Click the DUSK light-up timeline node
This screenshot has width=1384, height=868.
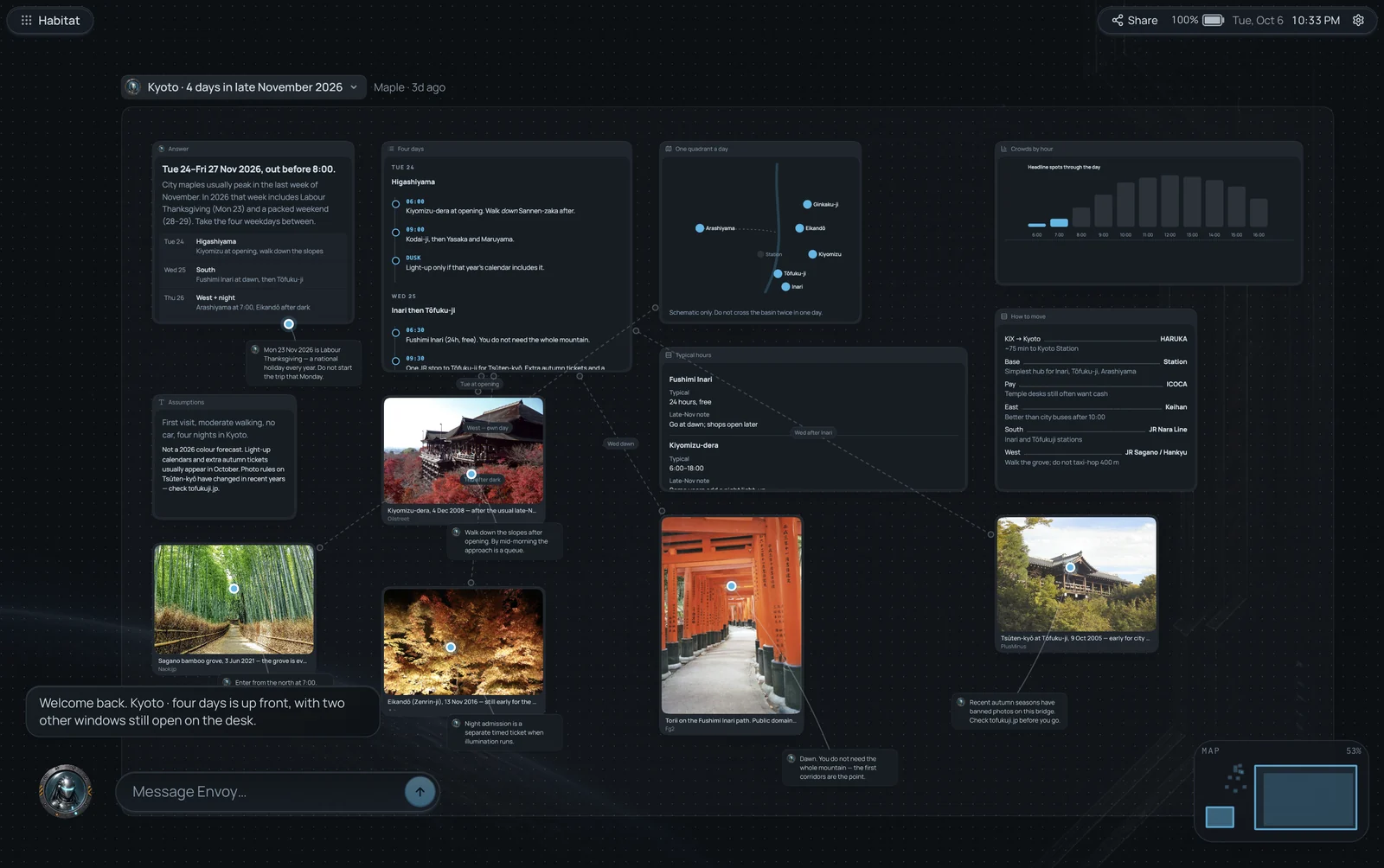[395, 260]
